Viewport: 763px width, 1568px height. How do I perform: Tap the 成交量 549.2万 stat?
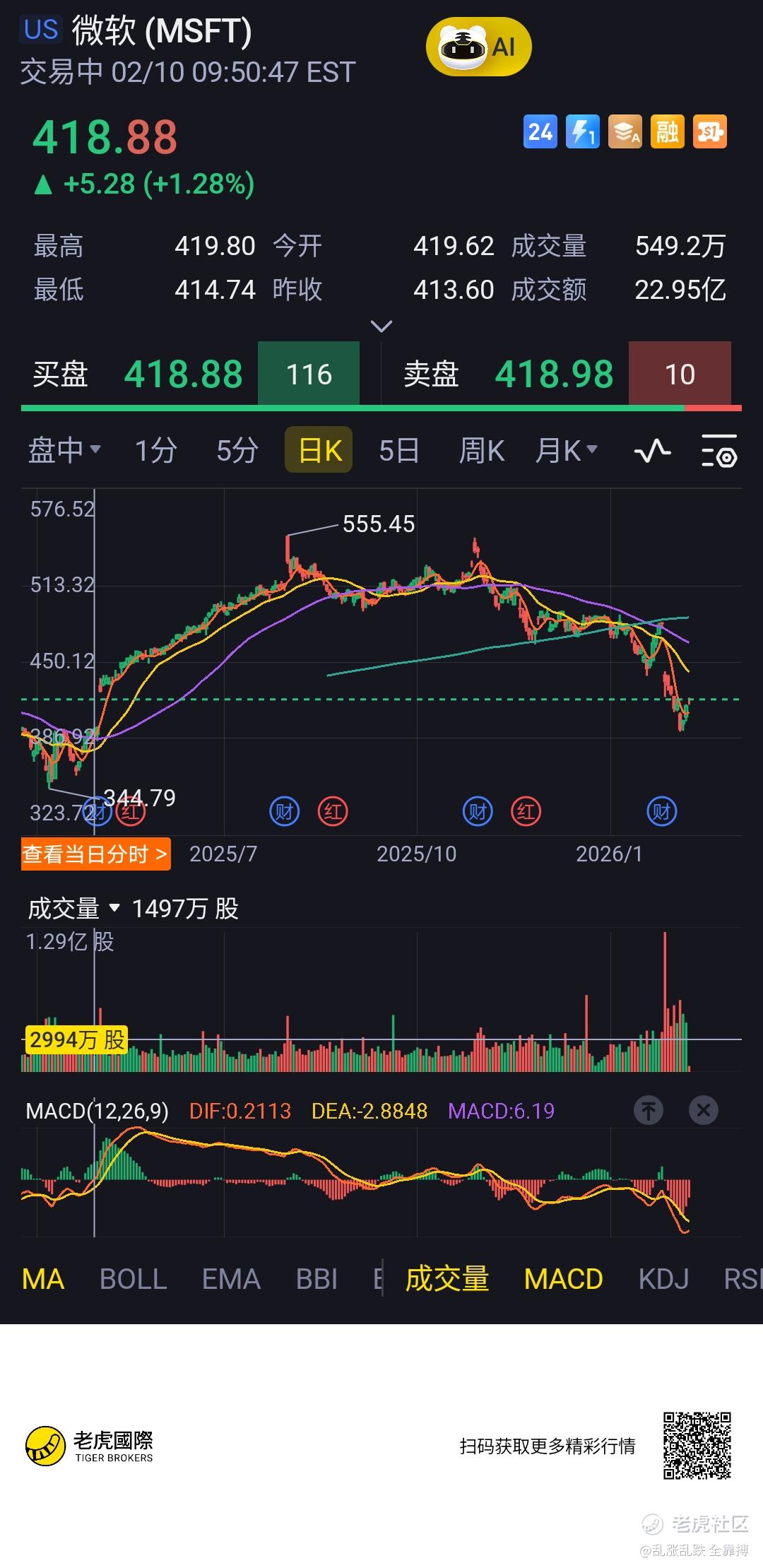pyautogui.click(x=618, y=246)
